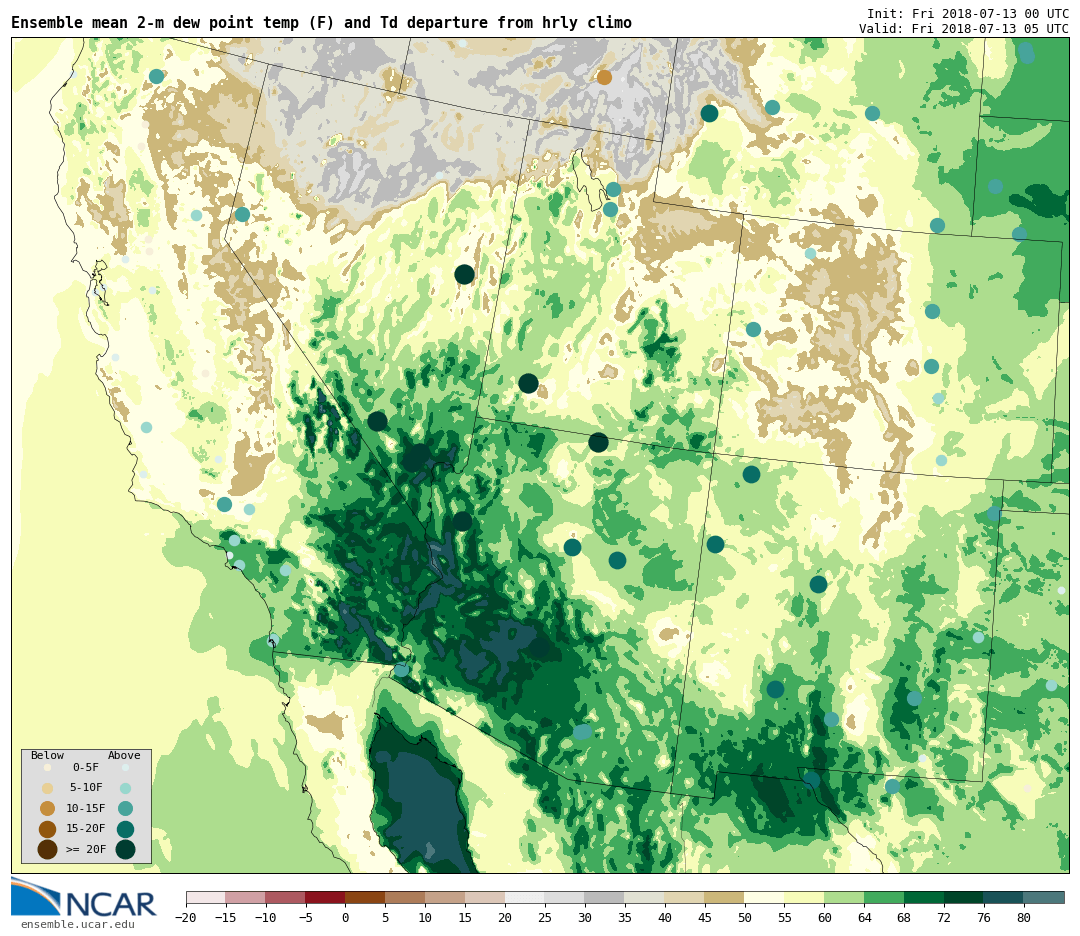1080x936 pixels.
Task: Click the dark teal '>= 20F' Above legend circle
Action: point(125,849)
